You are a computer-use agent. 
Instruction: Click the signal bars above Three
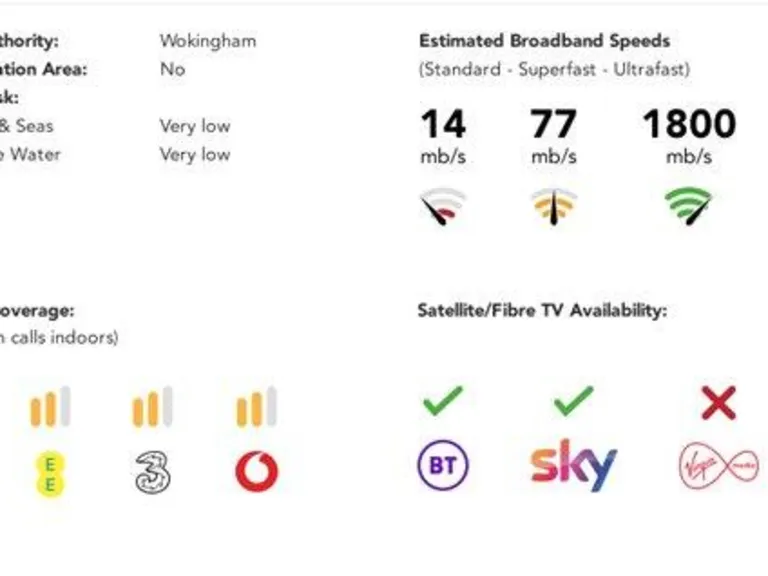pos(153,407)
